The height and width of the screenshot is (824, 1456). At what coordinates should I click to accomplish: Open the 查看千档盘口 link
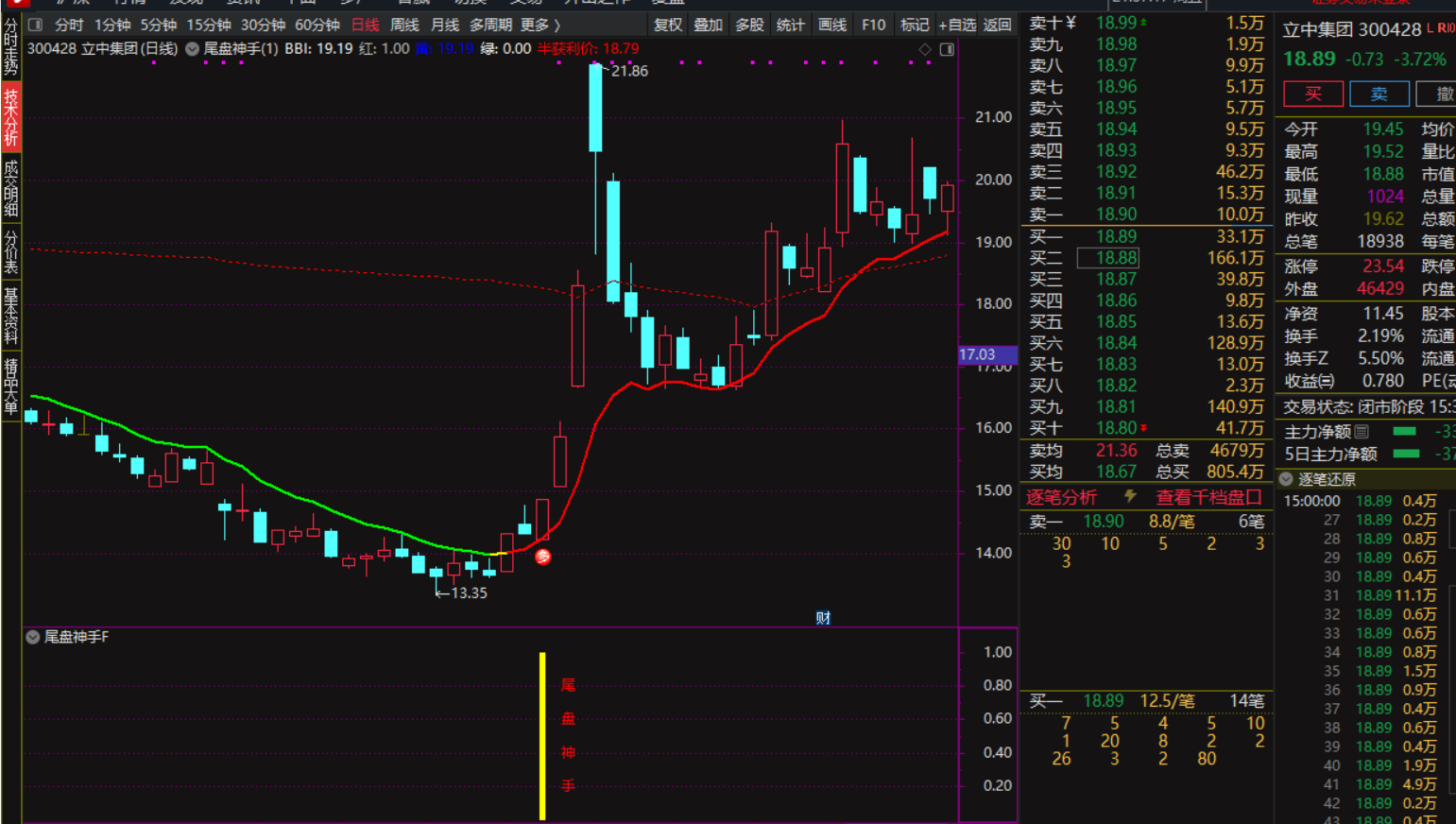click(x=1208, y=496)
